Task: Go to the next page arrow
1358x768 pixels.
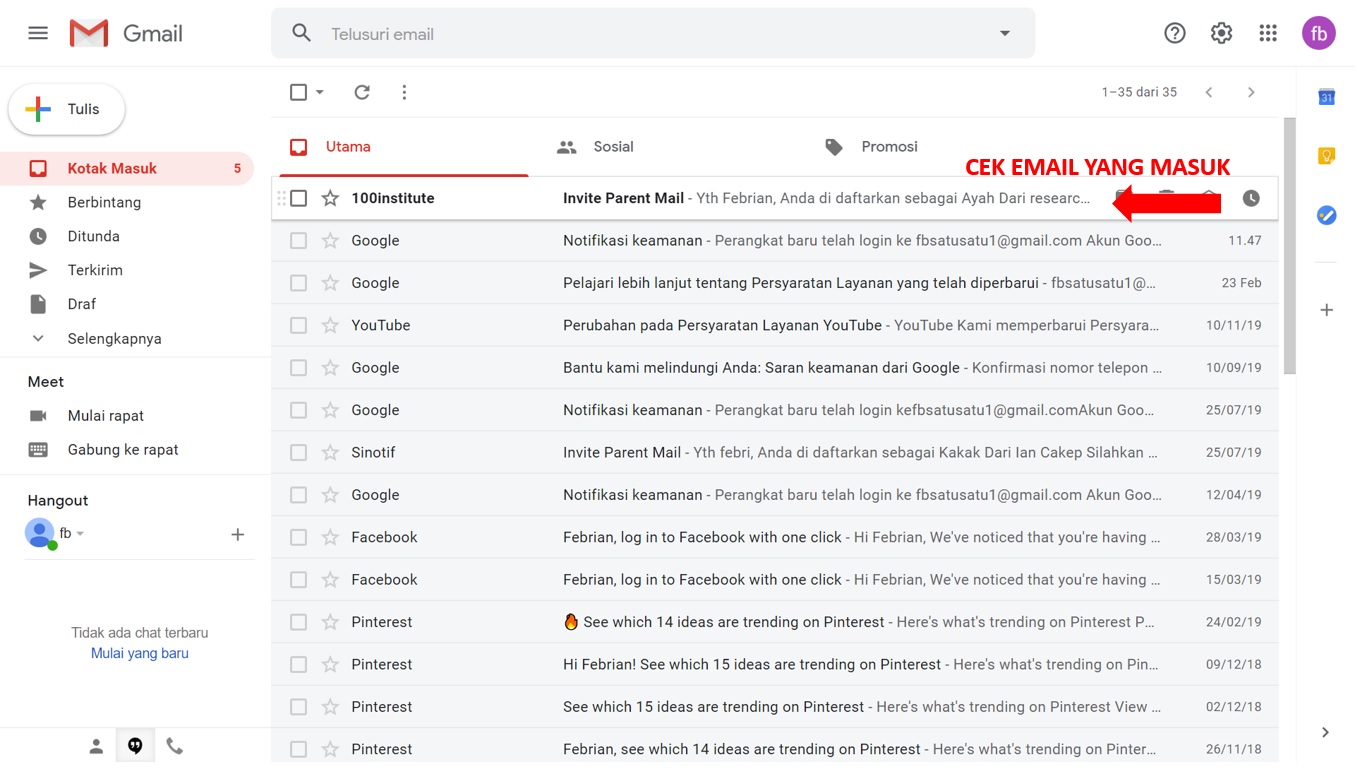Action: (x=1251, y=92)
